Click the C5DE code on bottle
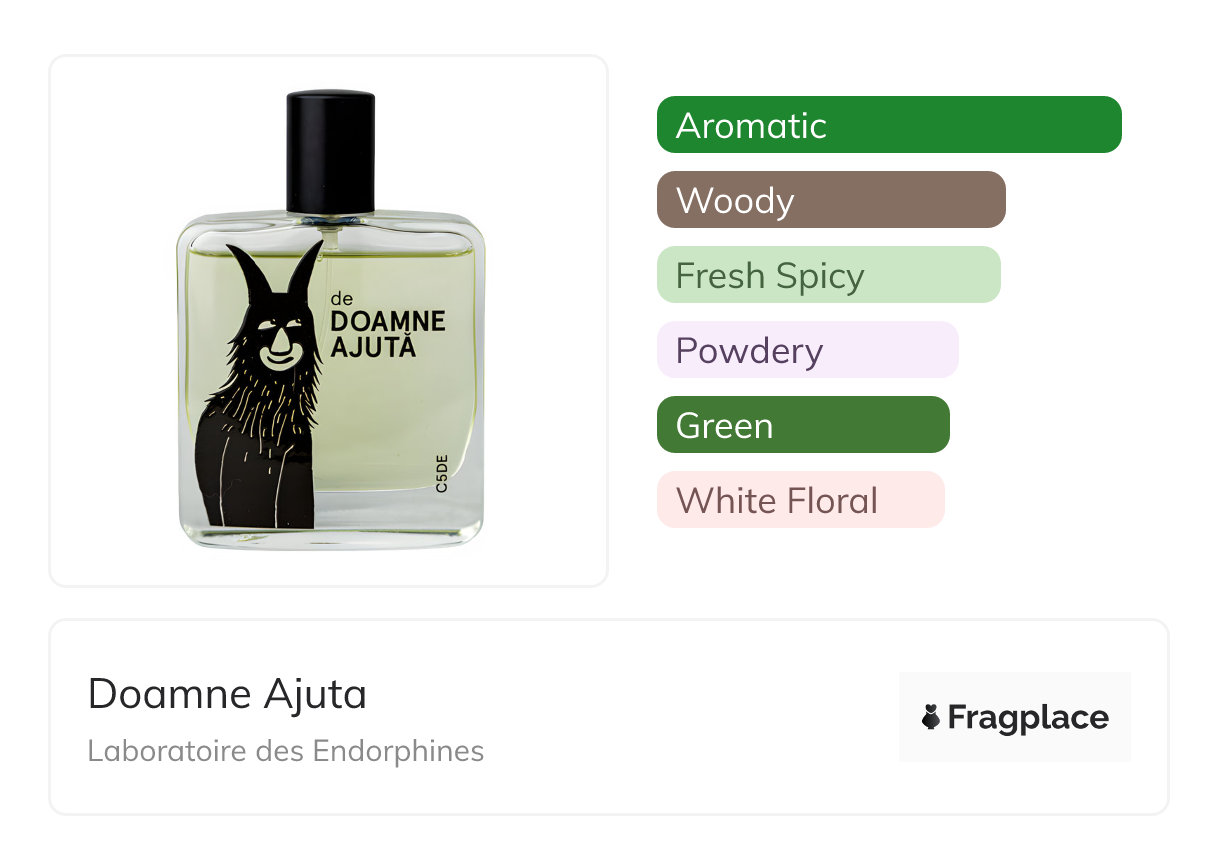Image resolution: width=1218 pixels, height=864 pixels. (x=441, y=472)
